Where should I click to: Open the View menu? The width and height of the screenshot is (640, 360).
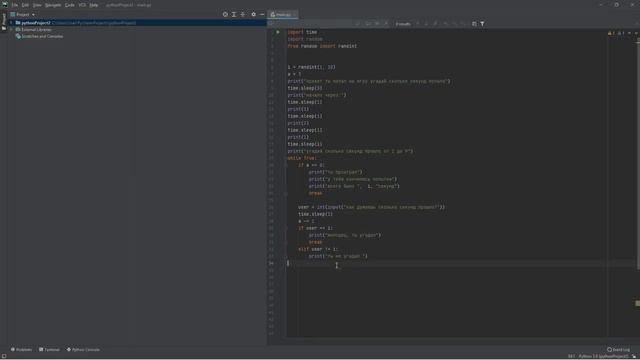37,5
